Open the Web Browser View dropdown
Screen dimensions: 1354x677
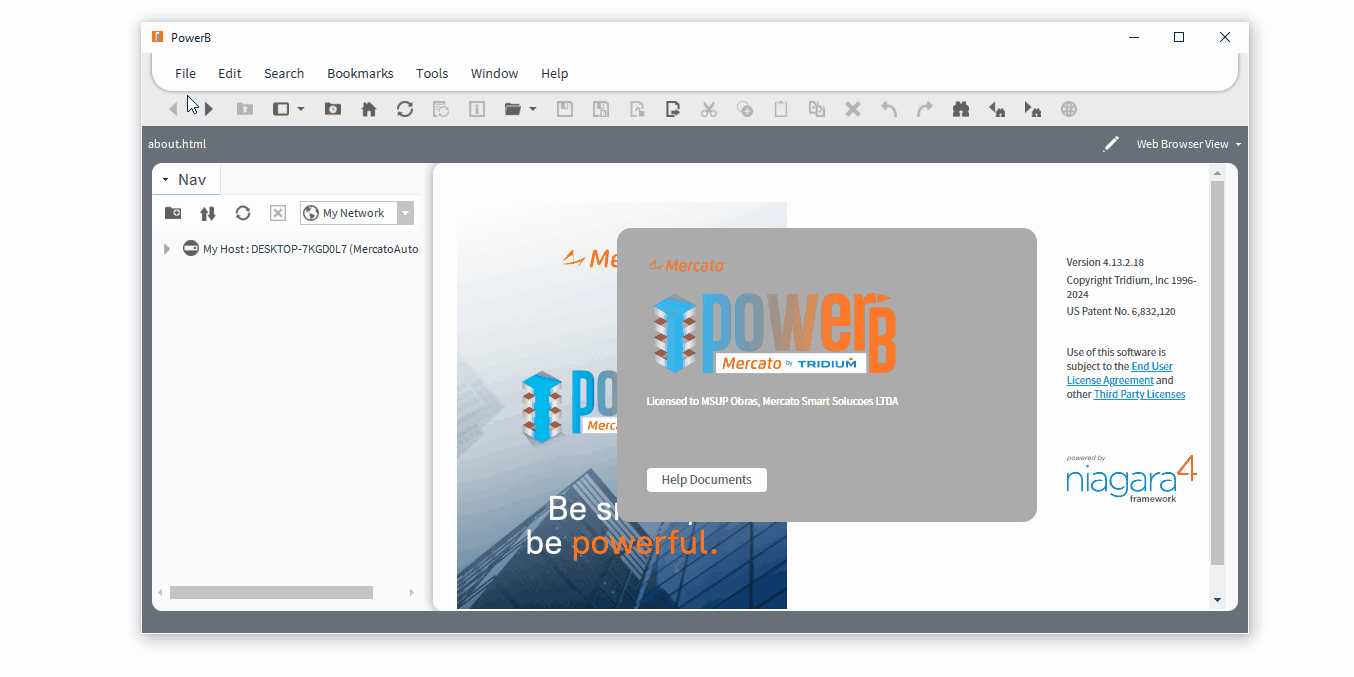1189,144
